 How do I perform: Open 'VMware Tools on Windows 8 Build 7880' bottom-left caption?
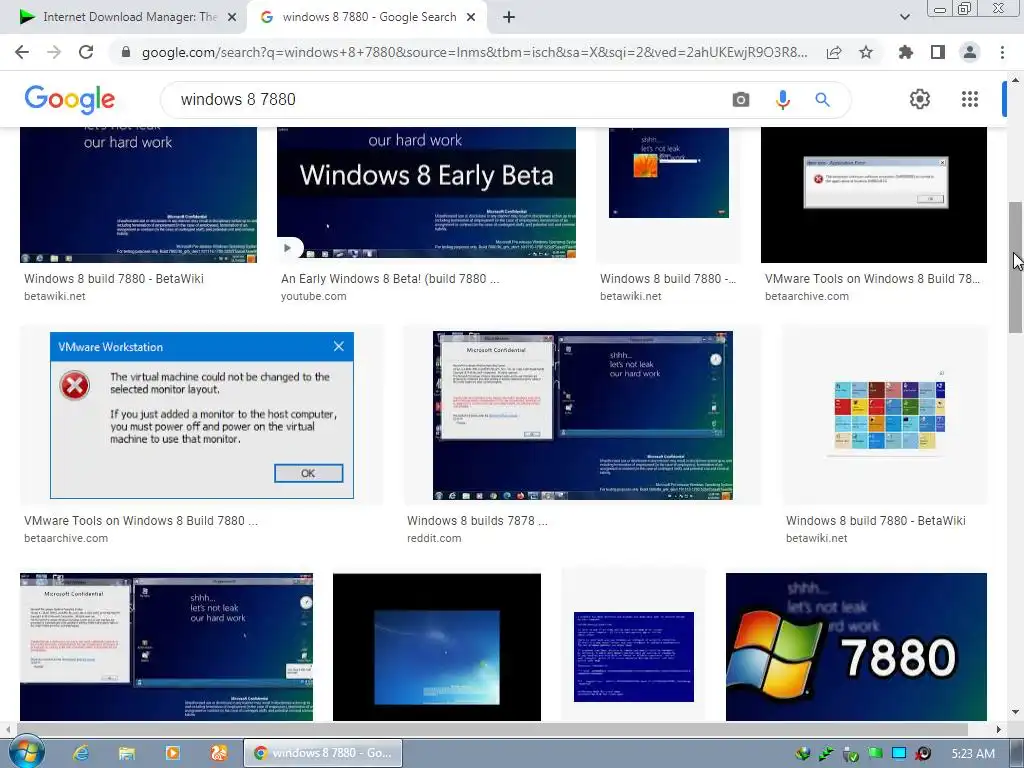point(141,520)
